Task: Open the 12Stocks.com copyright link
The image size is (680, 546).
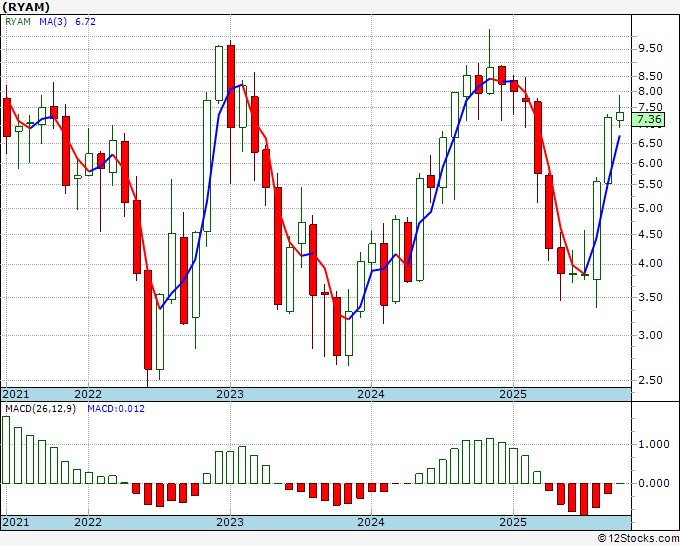Action: (638, 539)
